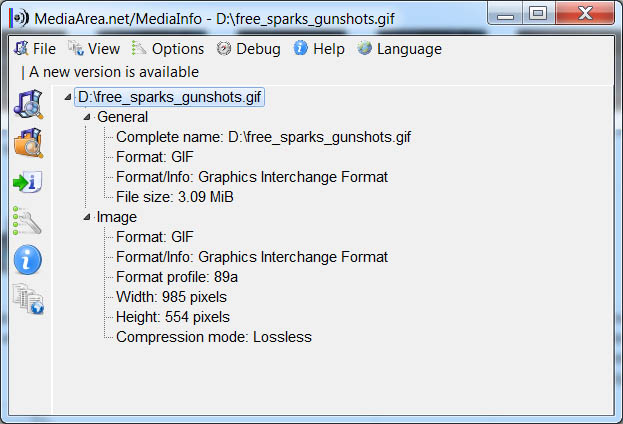The image size is (623, 424).
Task: Maximize the MediaInfo window
Action: click(538, 14)
